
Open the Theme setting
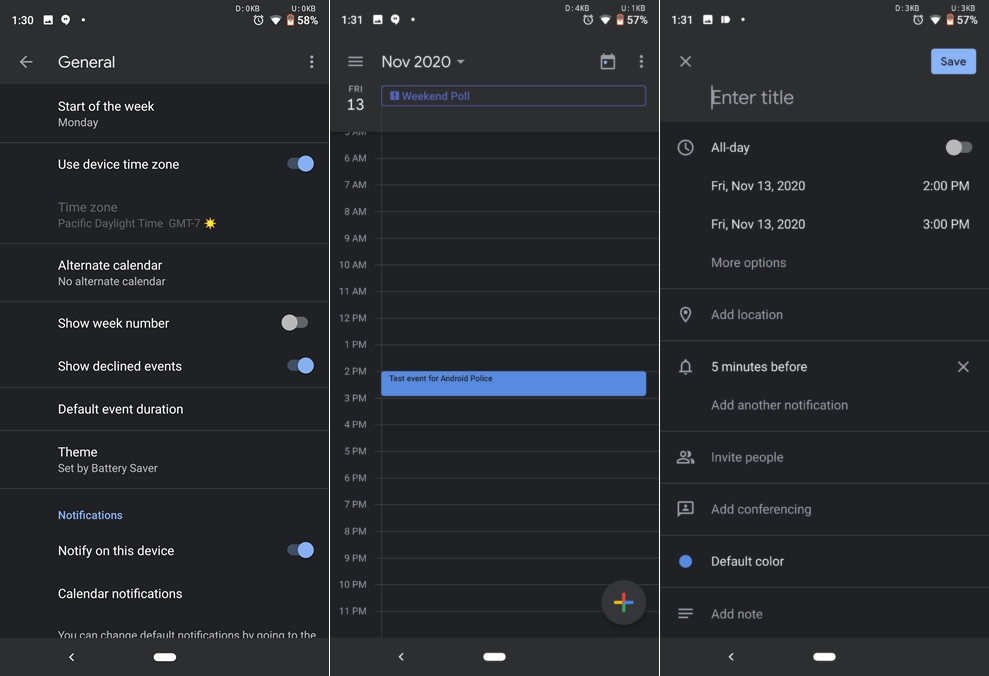click(x=107, y=459)
